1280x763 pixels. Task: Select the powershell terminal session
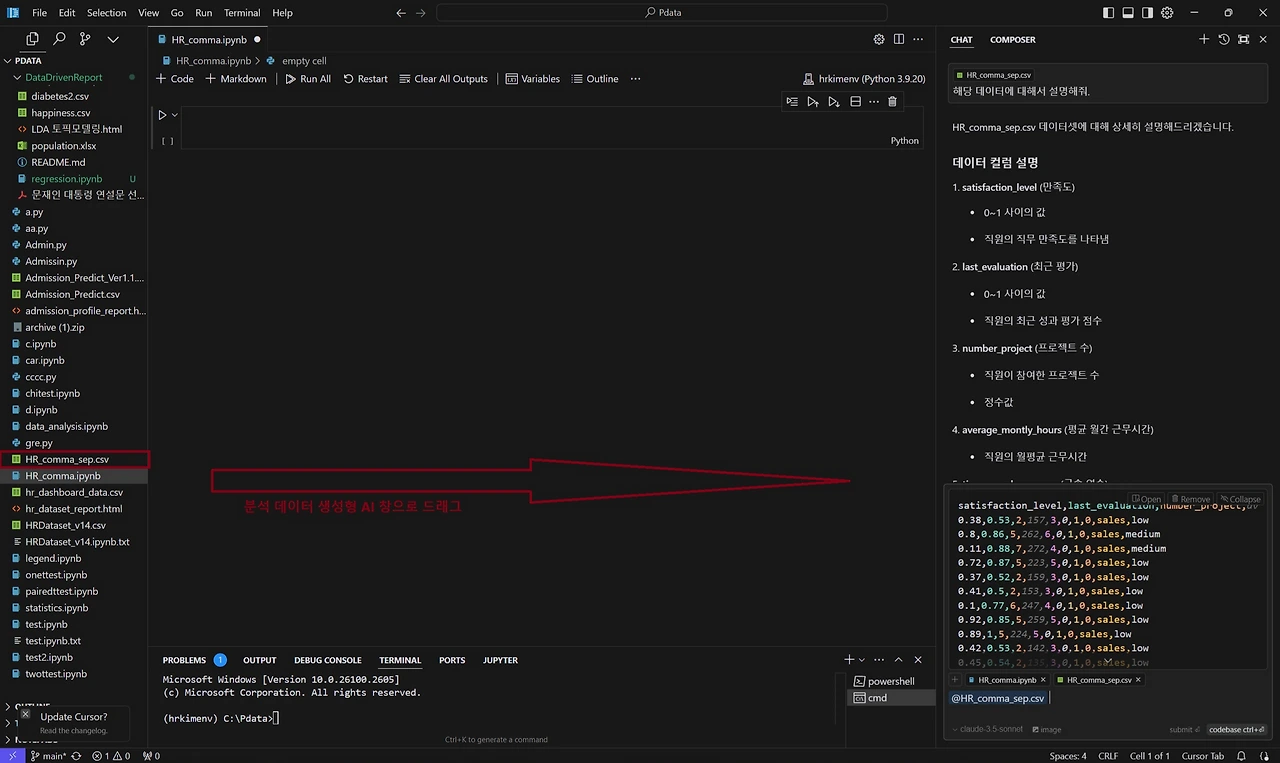pyautogui.click(x=891, y=681)
